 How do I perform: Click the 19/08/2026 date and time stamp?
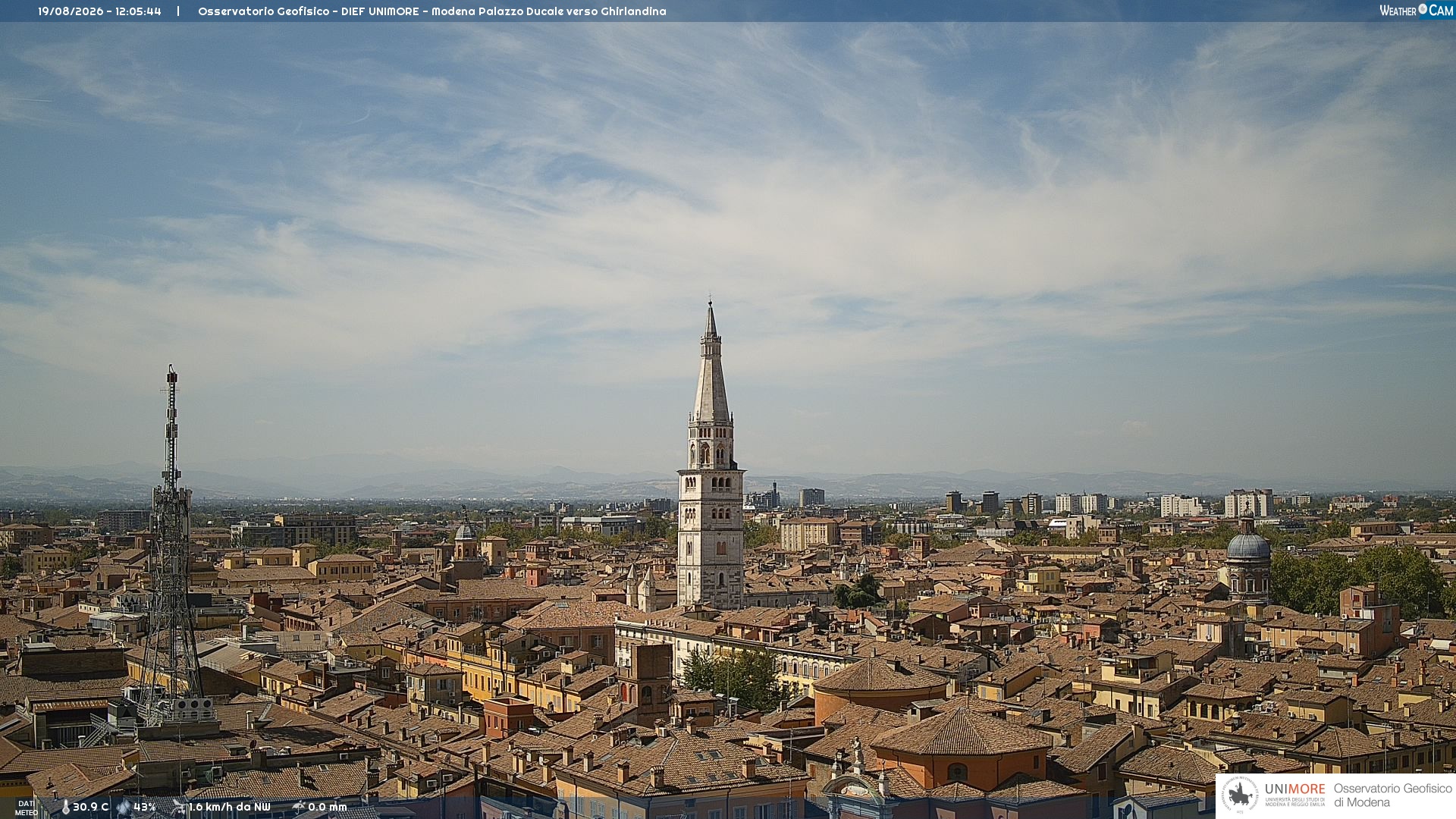click(99, 11)
